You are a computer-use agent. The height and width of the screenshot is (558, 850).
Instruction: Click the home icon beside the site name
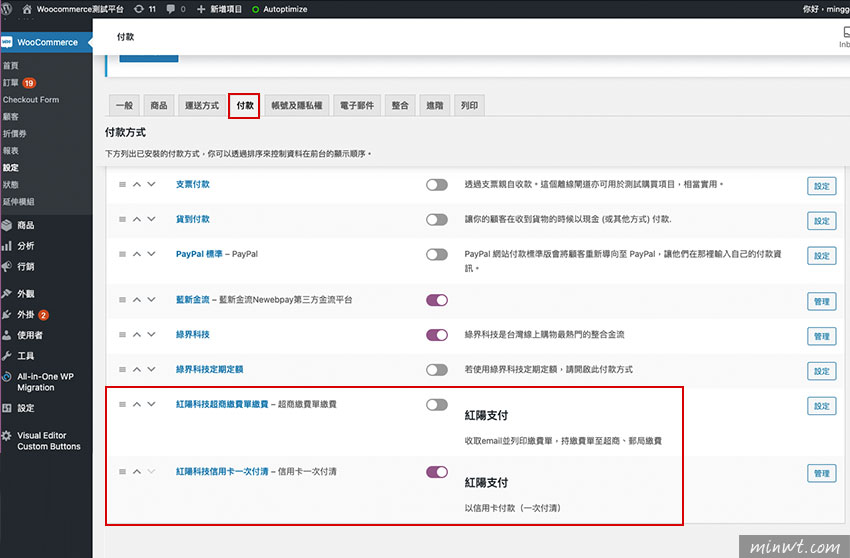pos(27,9)
